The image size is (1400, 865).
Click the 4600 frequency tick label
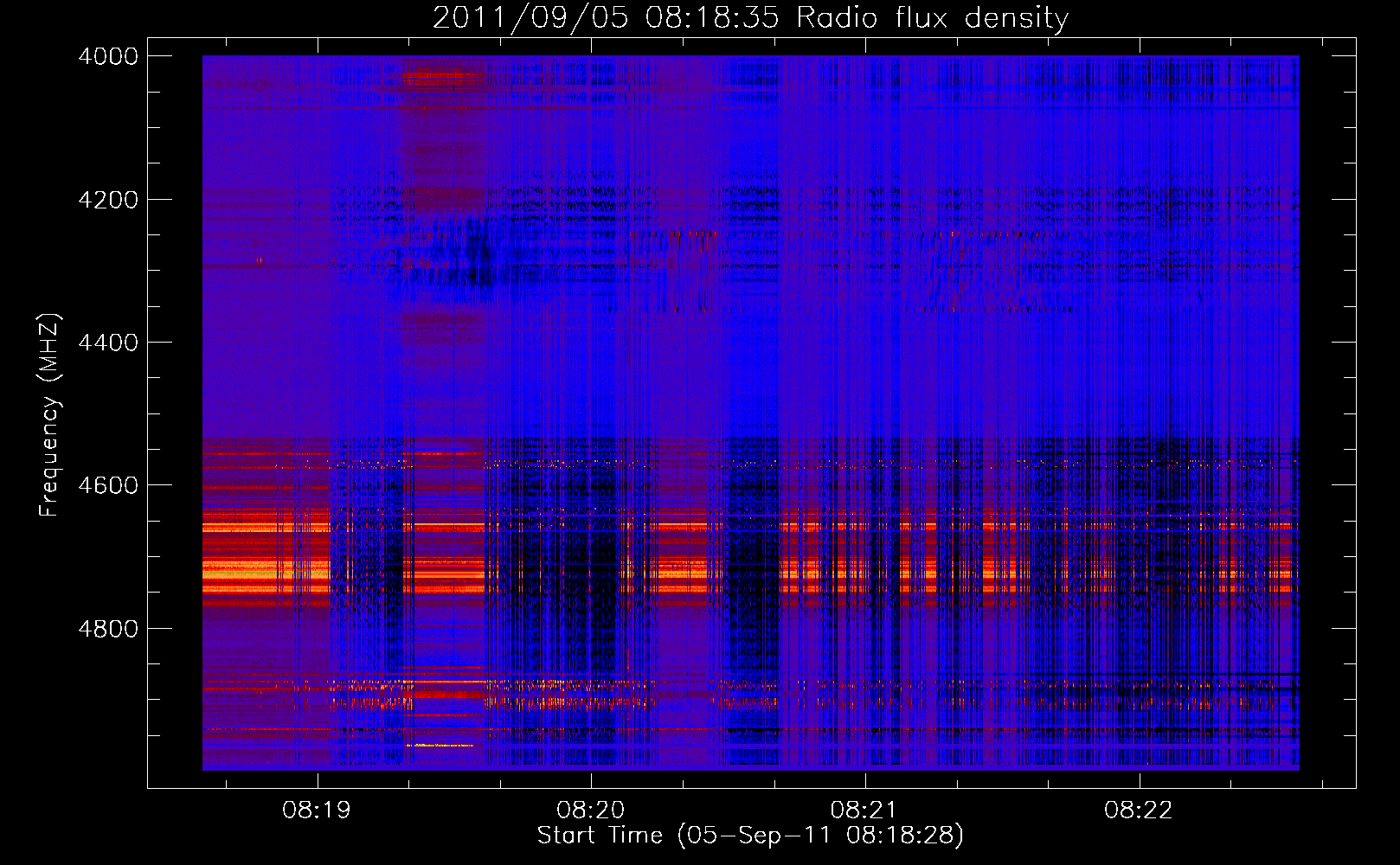point(108,485)
